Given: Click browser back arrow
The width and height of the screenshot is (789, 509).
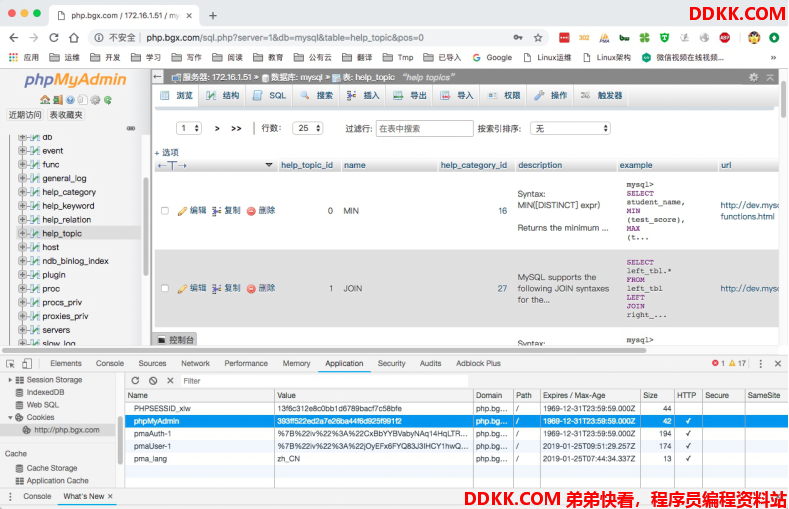Looking at the screenshot, I should point(14,38).
